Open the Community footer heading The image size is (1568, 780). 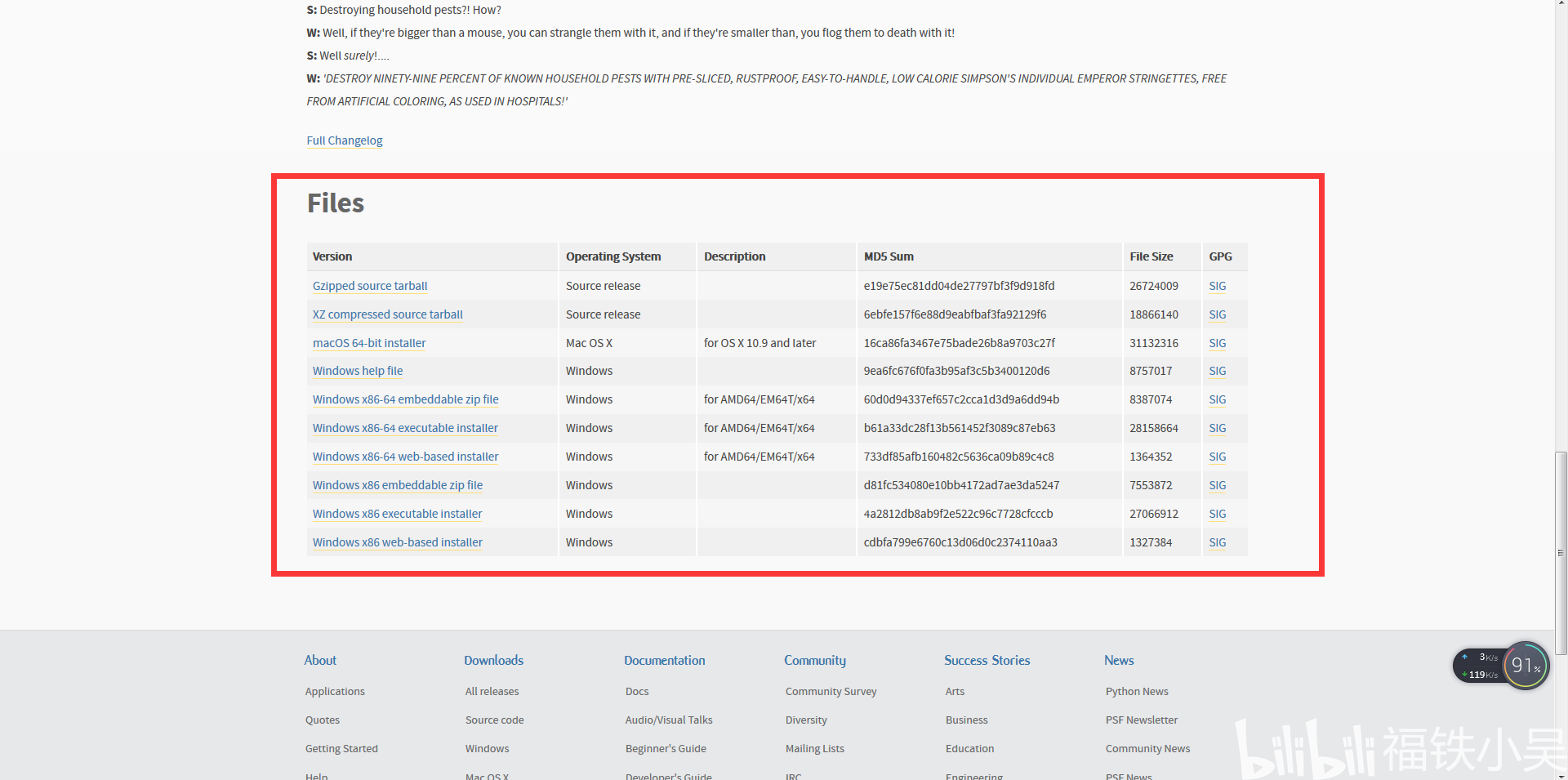815,660
